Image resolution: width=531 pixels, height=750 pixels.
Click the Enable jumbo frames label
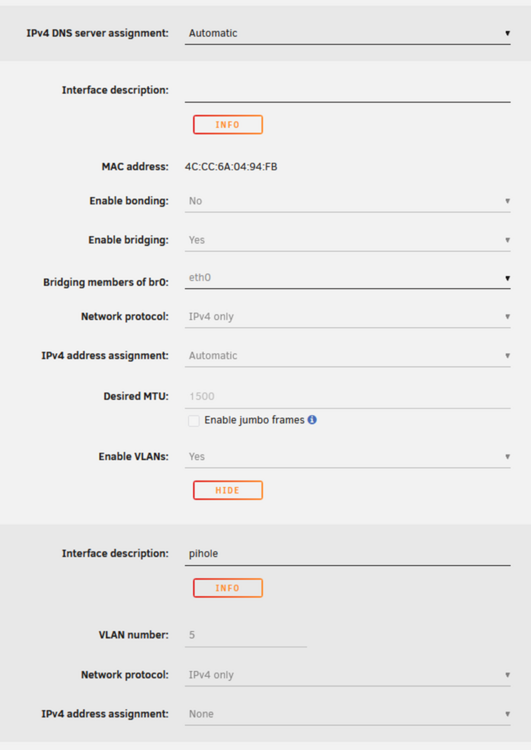click(254, 420)
